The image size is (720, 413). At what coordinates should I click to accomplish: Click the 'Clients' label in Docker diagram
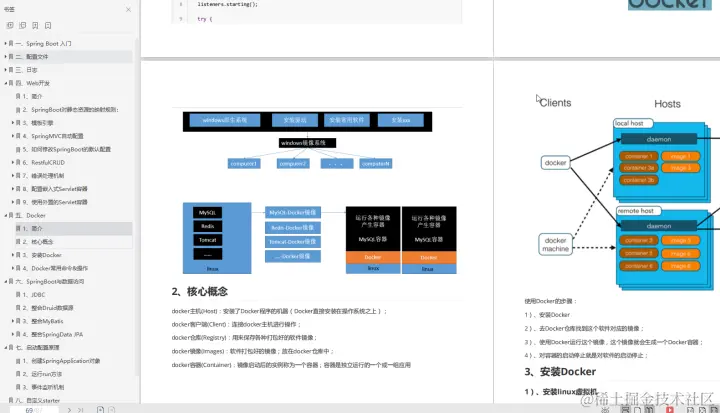click(555, 103)
